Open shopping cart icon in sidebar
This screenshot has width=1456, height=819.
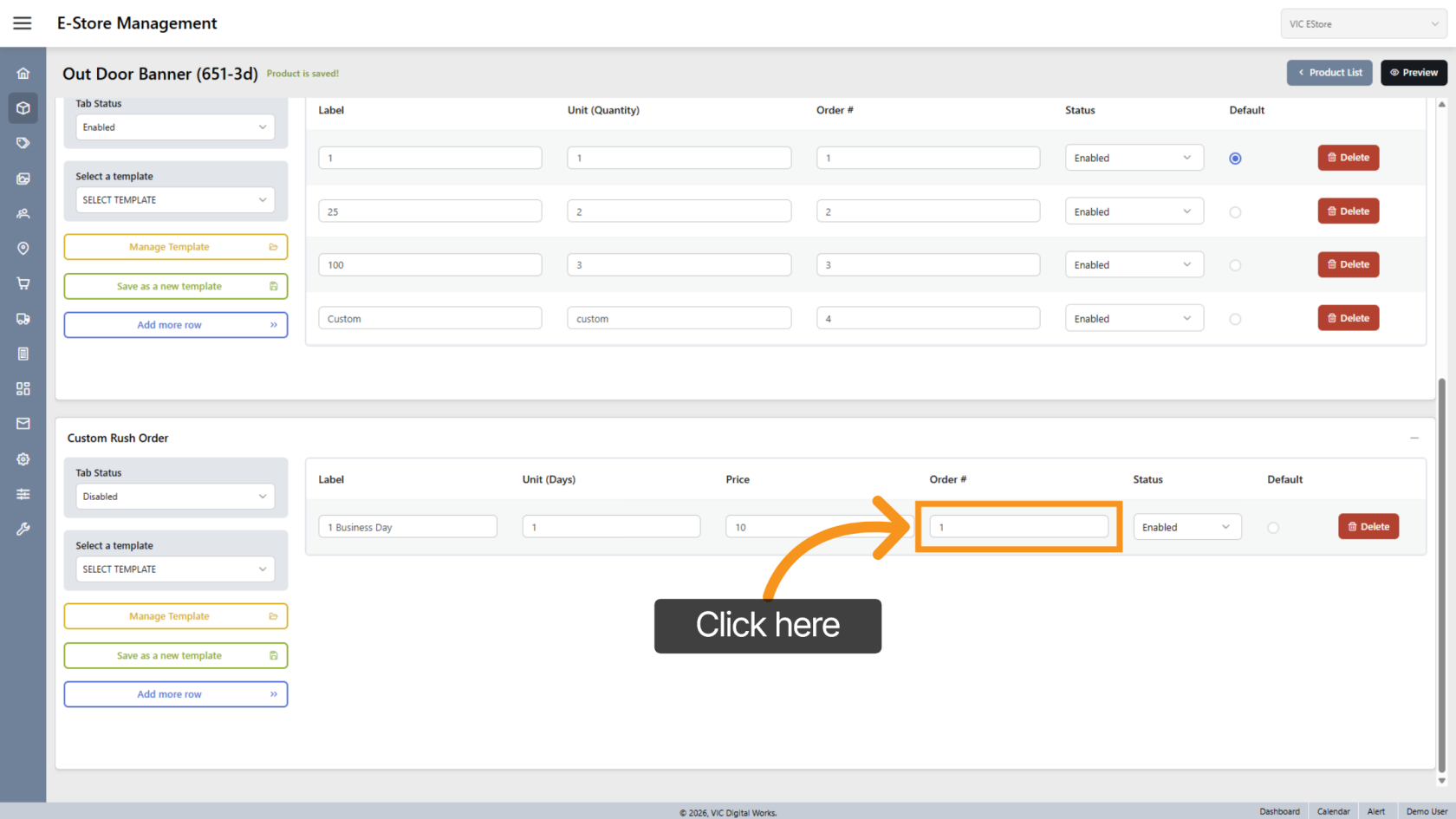23,283
